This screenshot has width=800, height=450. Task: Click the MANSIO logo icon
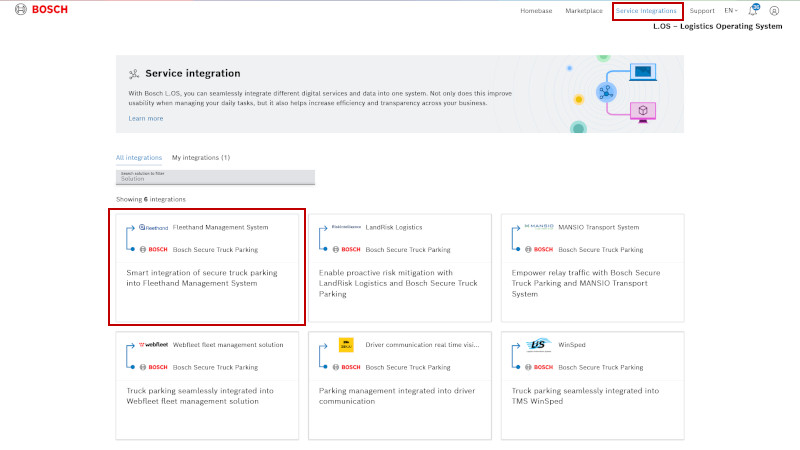539,227
